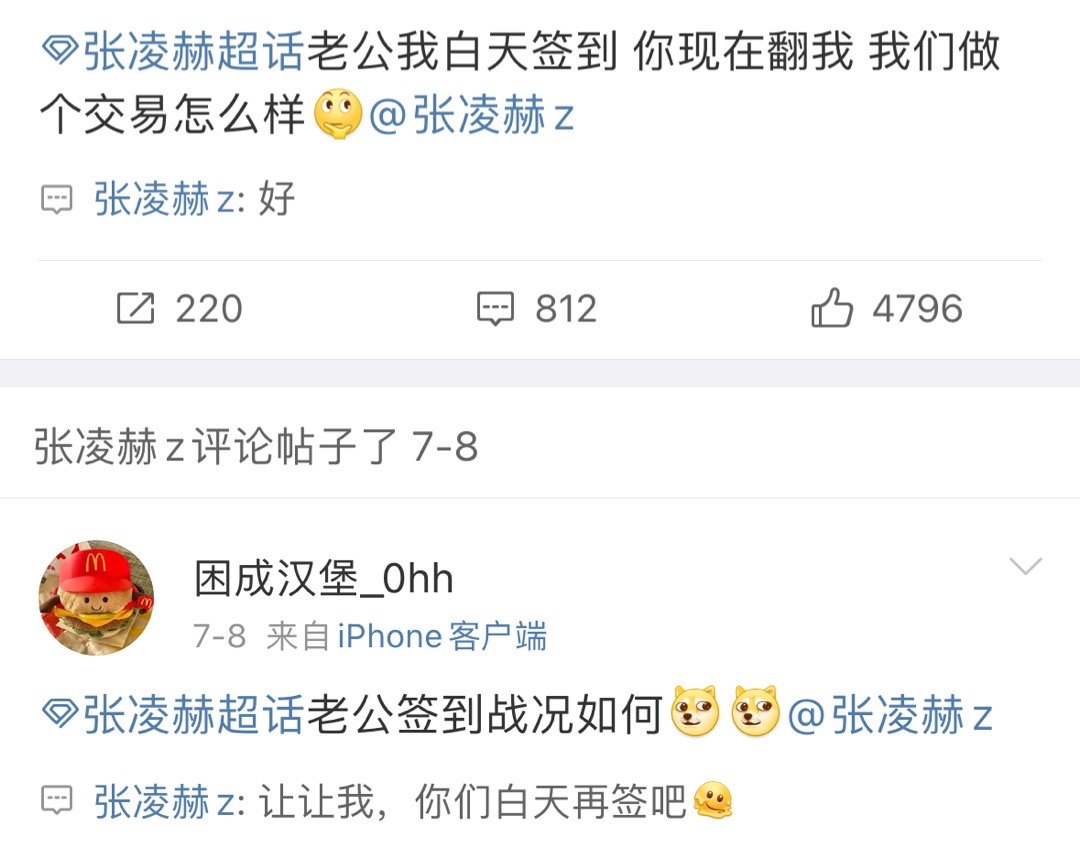Image resolution: width=1080 pixels, height=844 pixels.
Task: Open iPhone客户端 source link
Action: 442,635
